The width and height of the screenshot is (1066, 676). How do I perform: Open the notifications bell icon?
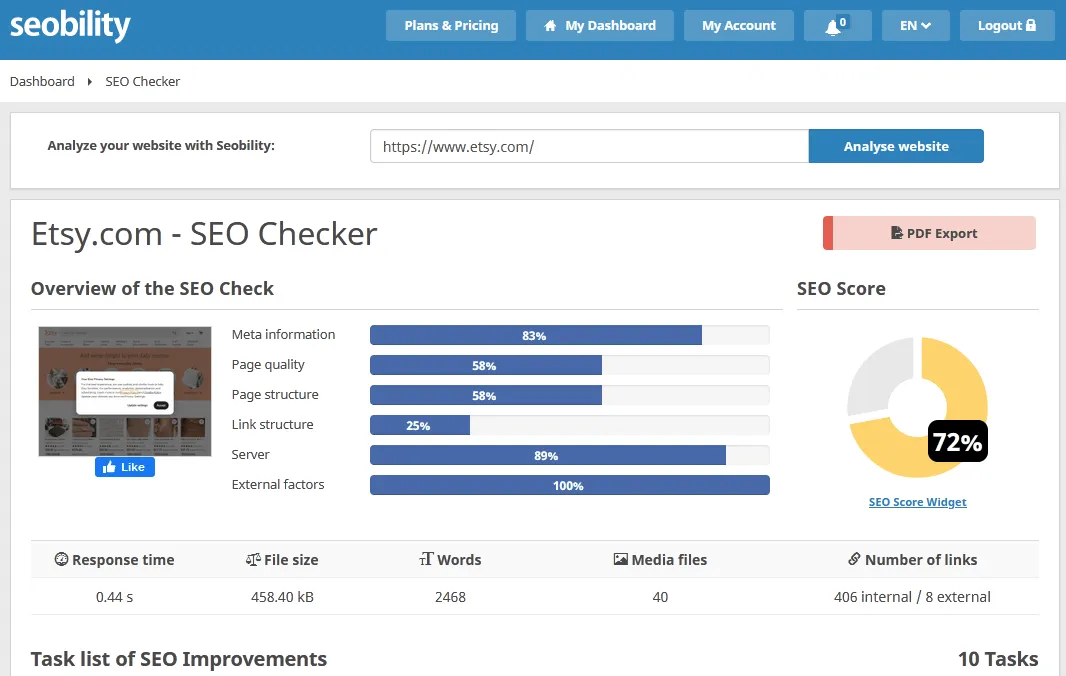833,26
